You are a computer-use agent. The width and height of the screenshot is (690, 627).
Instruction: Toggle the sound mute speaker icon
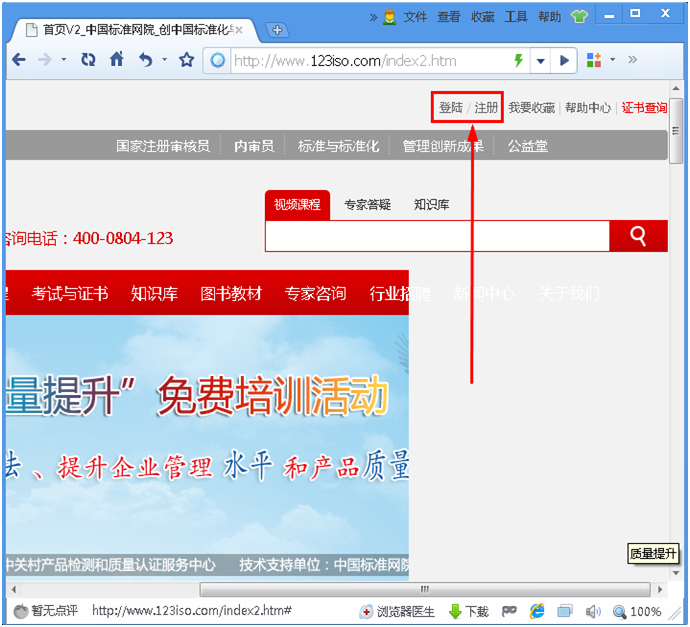click(592, 611)
